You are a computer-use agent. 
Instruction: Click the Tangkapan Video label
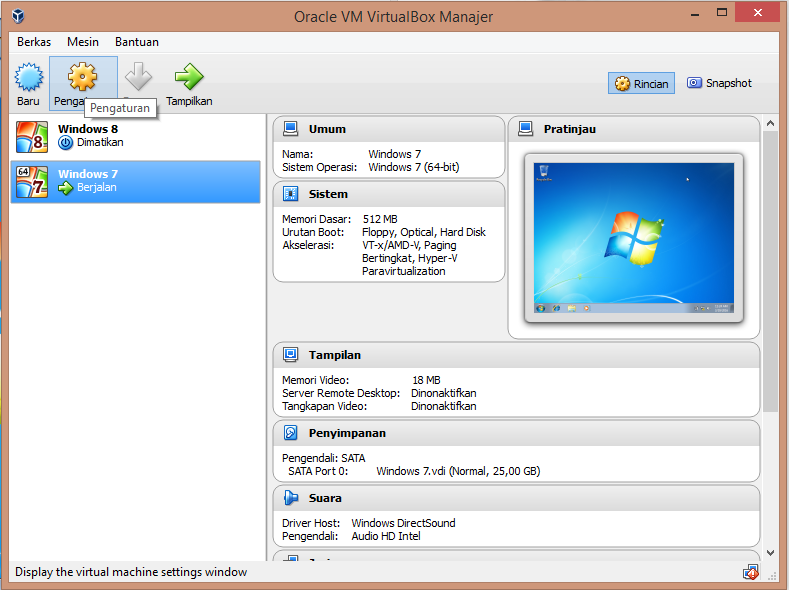[324, 406]
